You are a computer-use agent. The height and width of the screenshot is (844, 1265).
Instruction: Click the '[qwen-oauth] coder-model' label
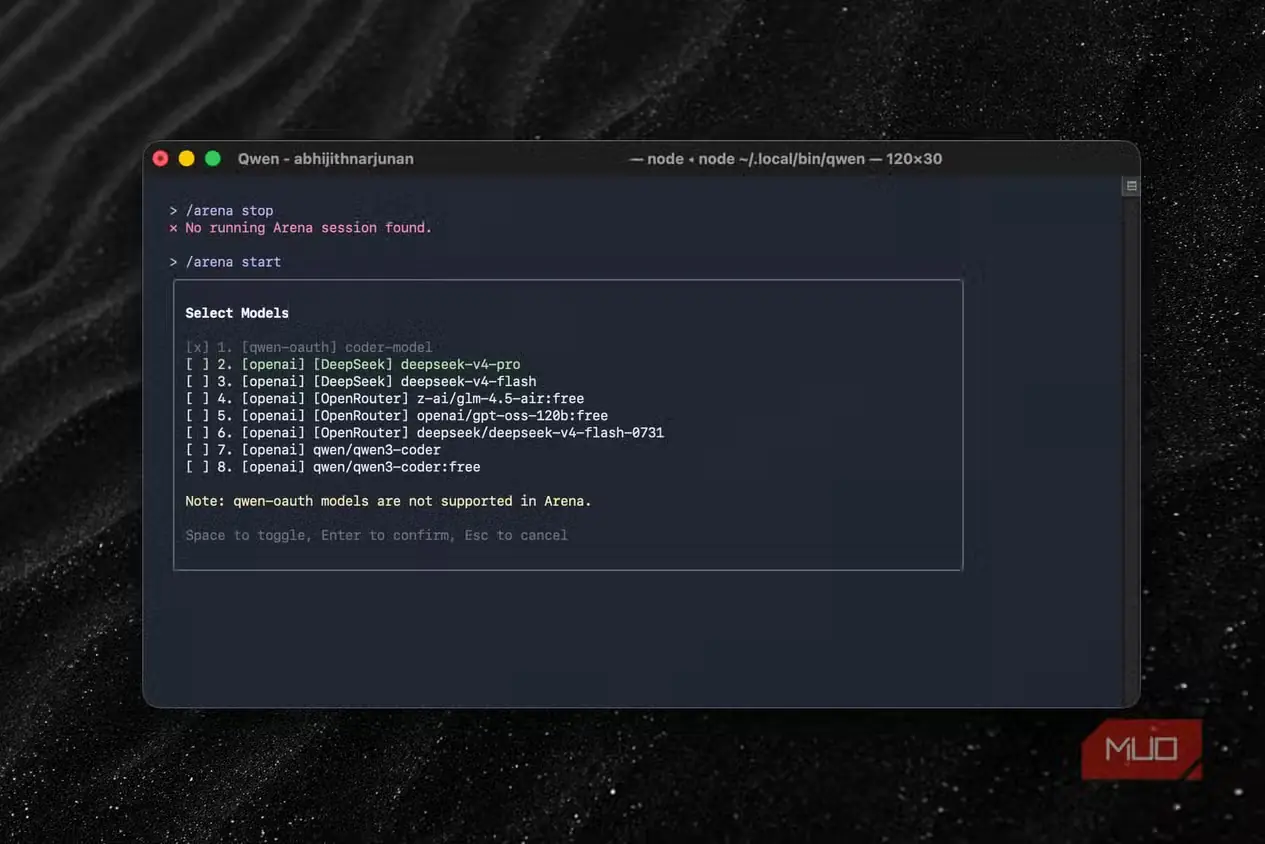[337, 347]
